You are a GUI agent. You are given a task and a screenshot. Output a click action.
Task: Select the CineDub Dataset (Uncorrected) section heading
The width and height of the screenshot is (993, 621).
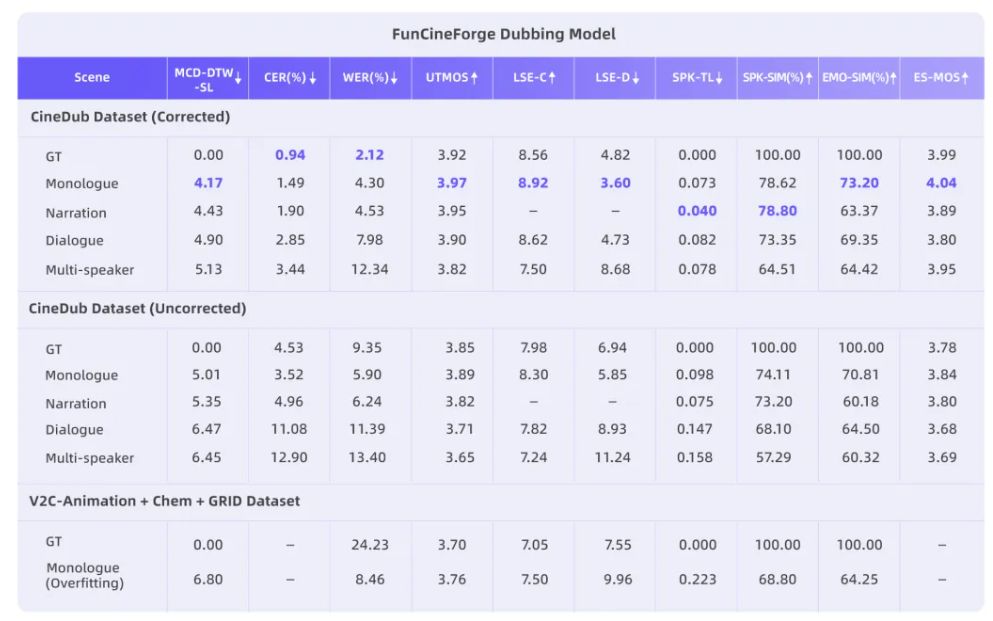(x=136, y=309)
